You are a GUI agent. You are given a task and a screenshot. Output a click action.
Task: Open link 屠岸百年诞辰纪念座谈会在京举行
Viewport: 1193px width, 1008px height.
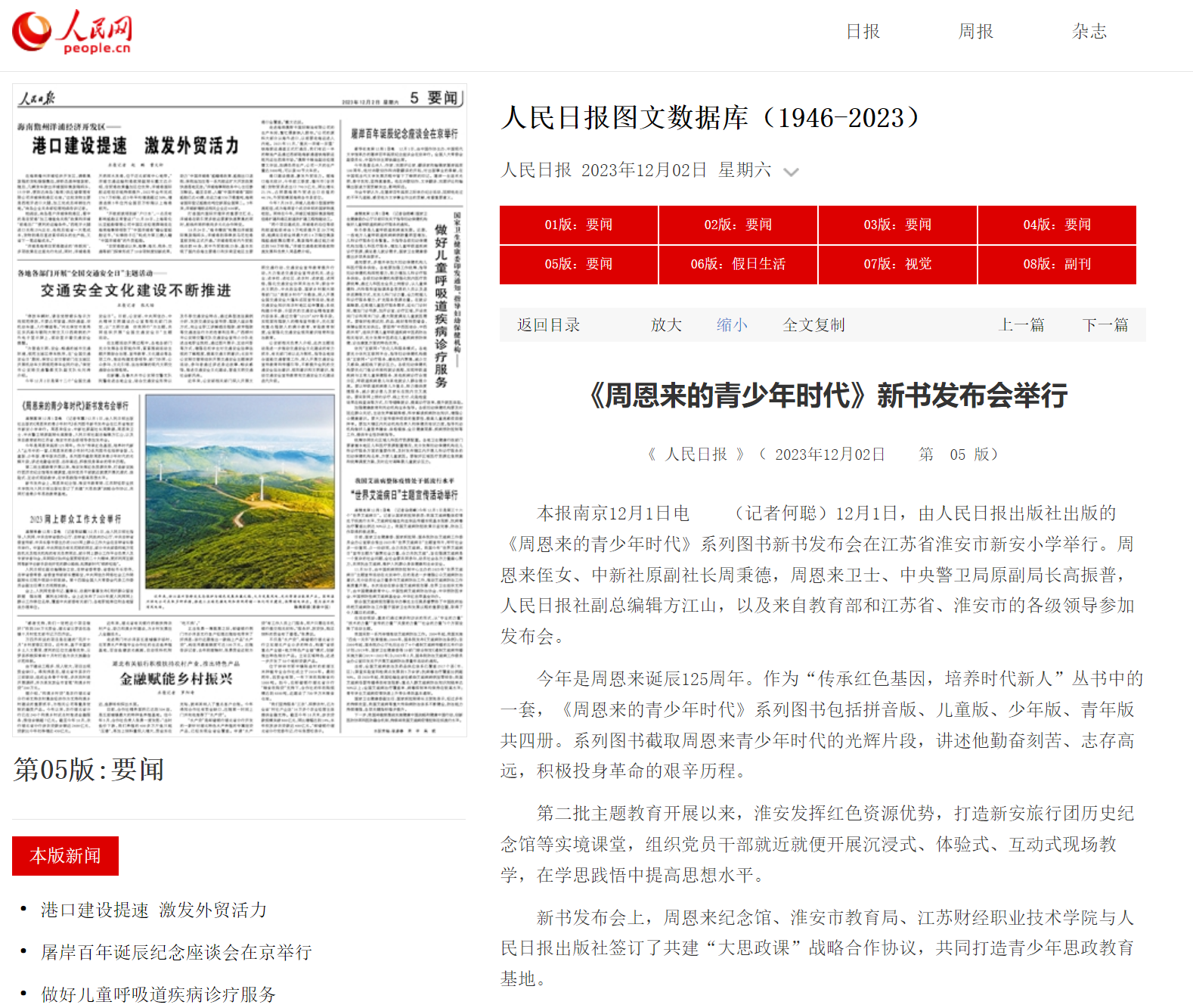176,952
